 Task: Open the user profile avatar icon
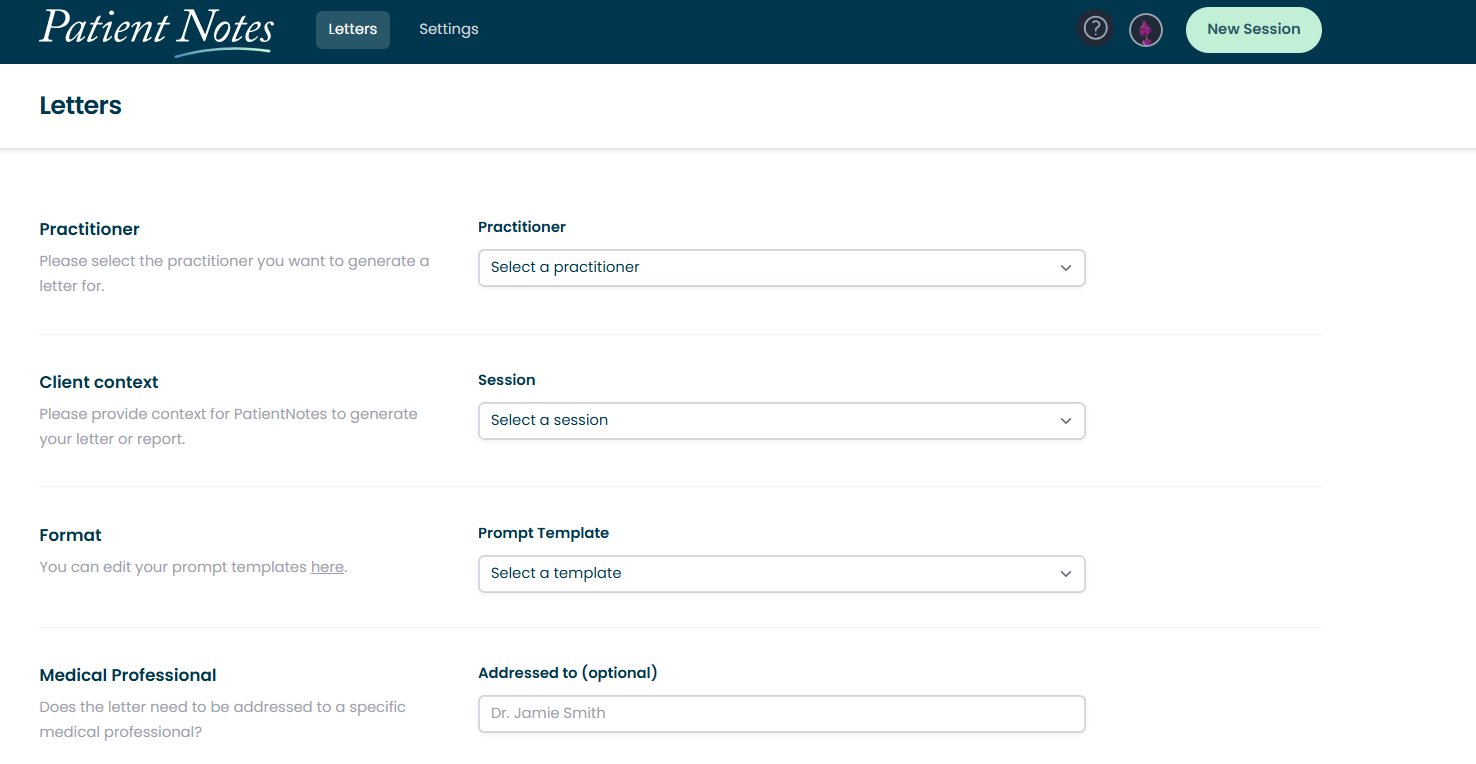1146,30
